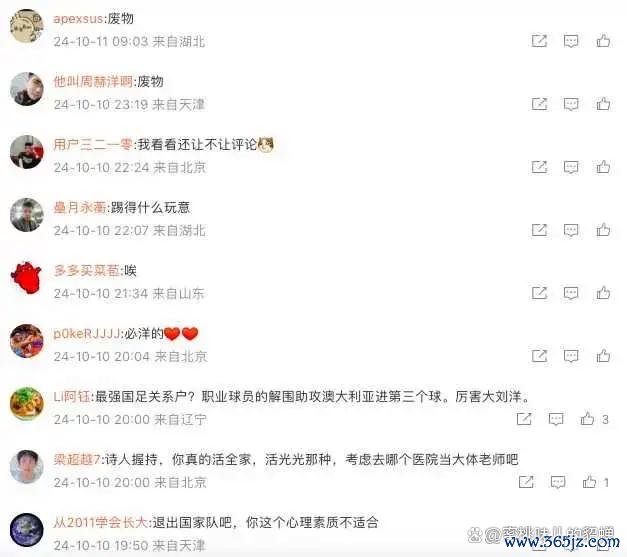Viewport: 627px width, 557px height.
Task: Reply to the 踢得什么玩意 comment
Action: (x=571, y=230)
